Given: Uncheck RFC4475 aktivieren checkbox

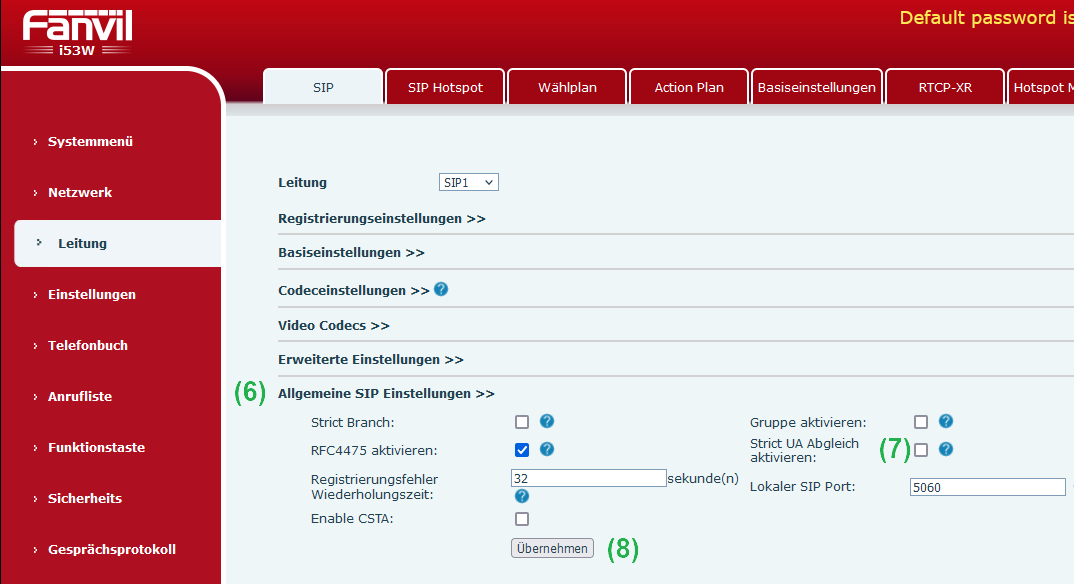Looking at the screenshot, I should tap(522, 450).
